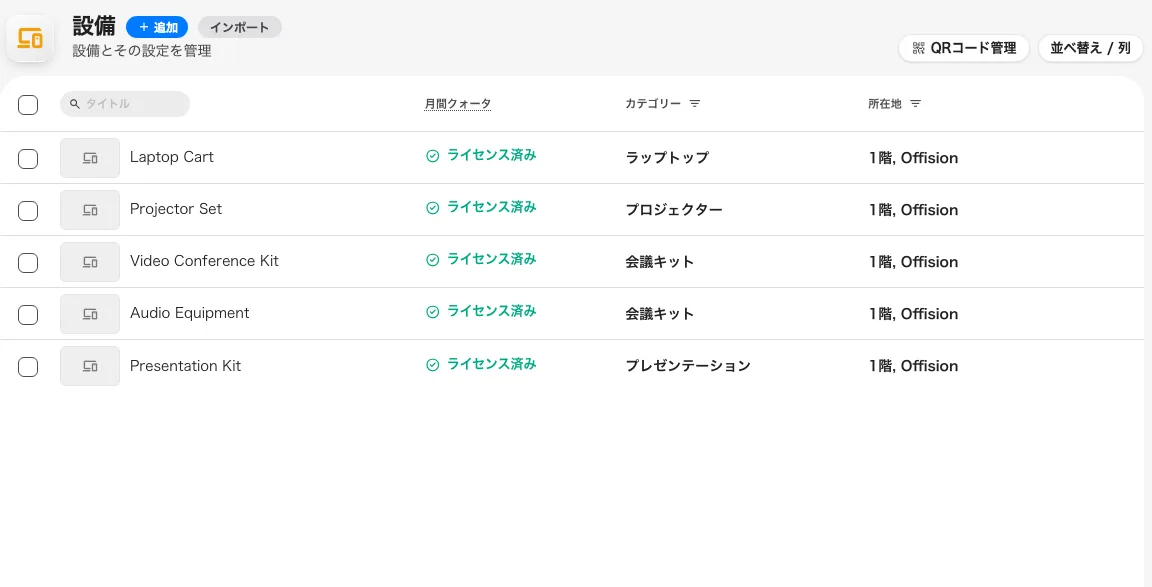Click the Audio Equipment device icon
The width and height of the screenshot is (1152, 587).
tap(90, 314)
